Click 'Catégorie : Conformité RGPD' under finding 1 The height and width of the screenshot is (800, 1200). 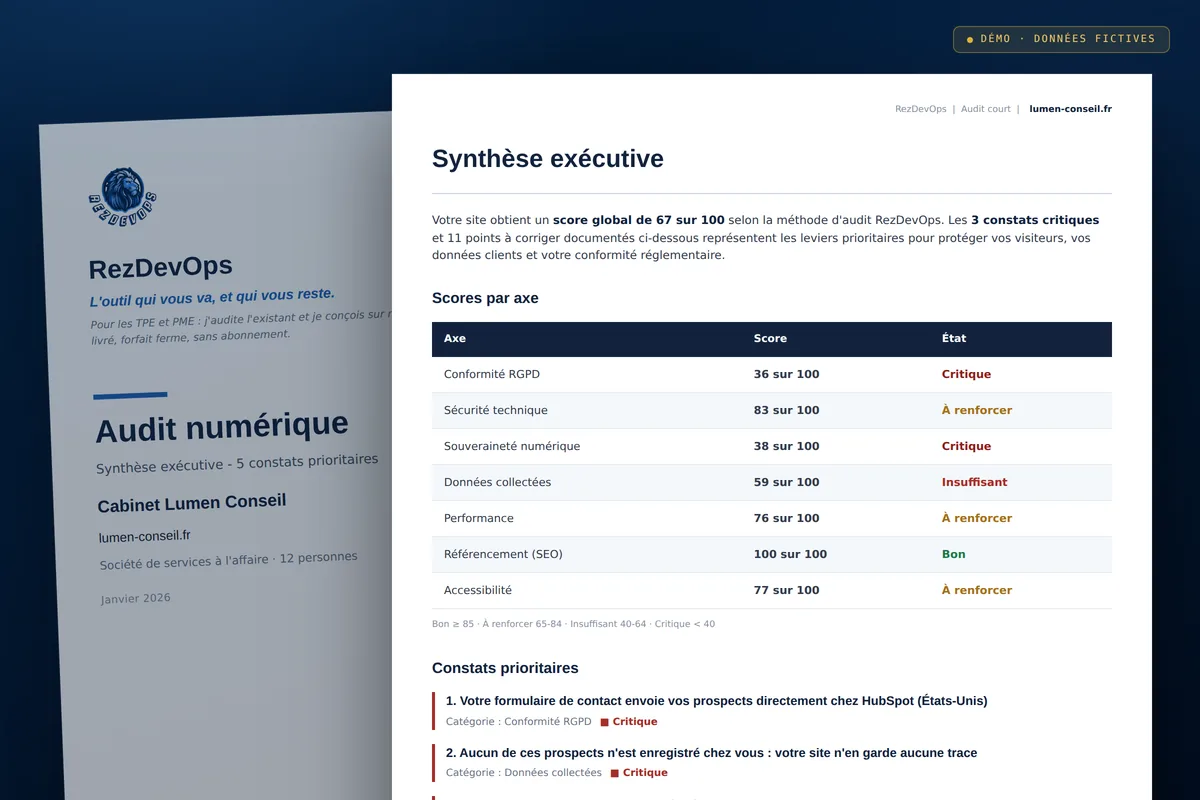click(x=518, y=721)
